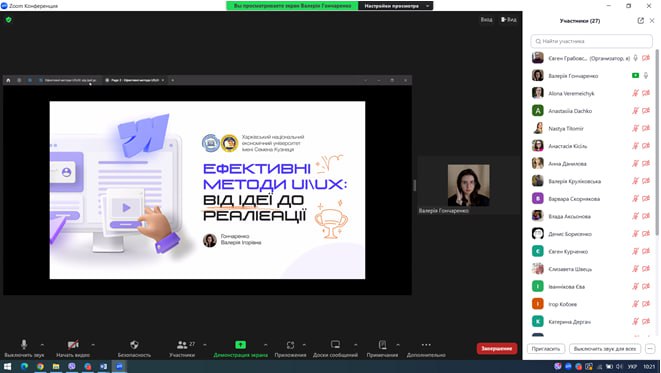
Task: Toggle video icon of Анна Данилова
Action: tap(646, 164)
